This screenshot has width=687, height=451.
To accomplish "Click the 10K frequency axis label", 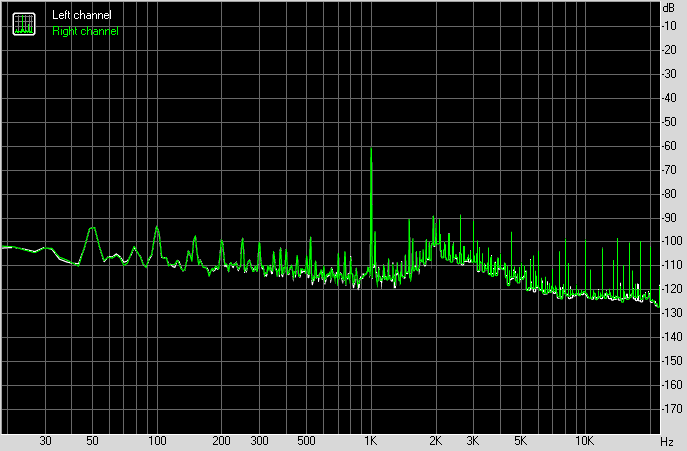I will click(584, 441).
